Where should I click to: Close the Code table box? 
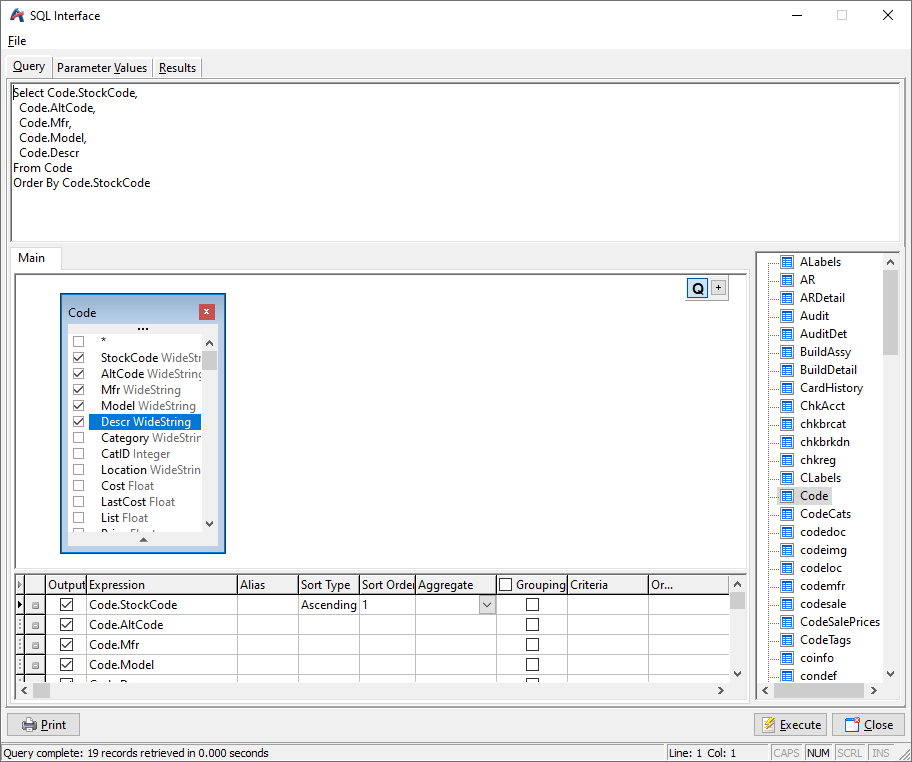point(207,312)
